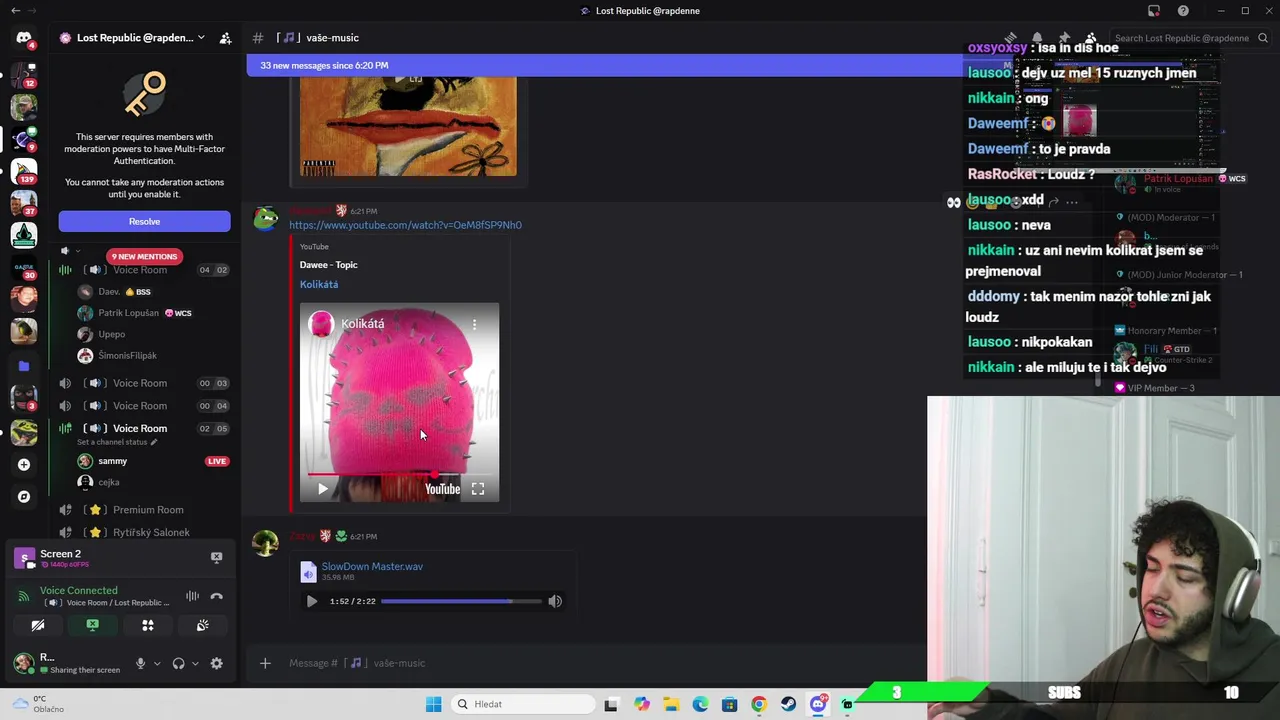The image size is (1280, 720).
Task: Seek in the SlowDown Master.wav progress bar
Action: [461, 601]
